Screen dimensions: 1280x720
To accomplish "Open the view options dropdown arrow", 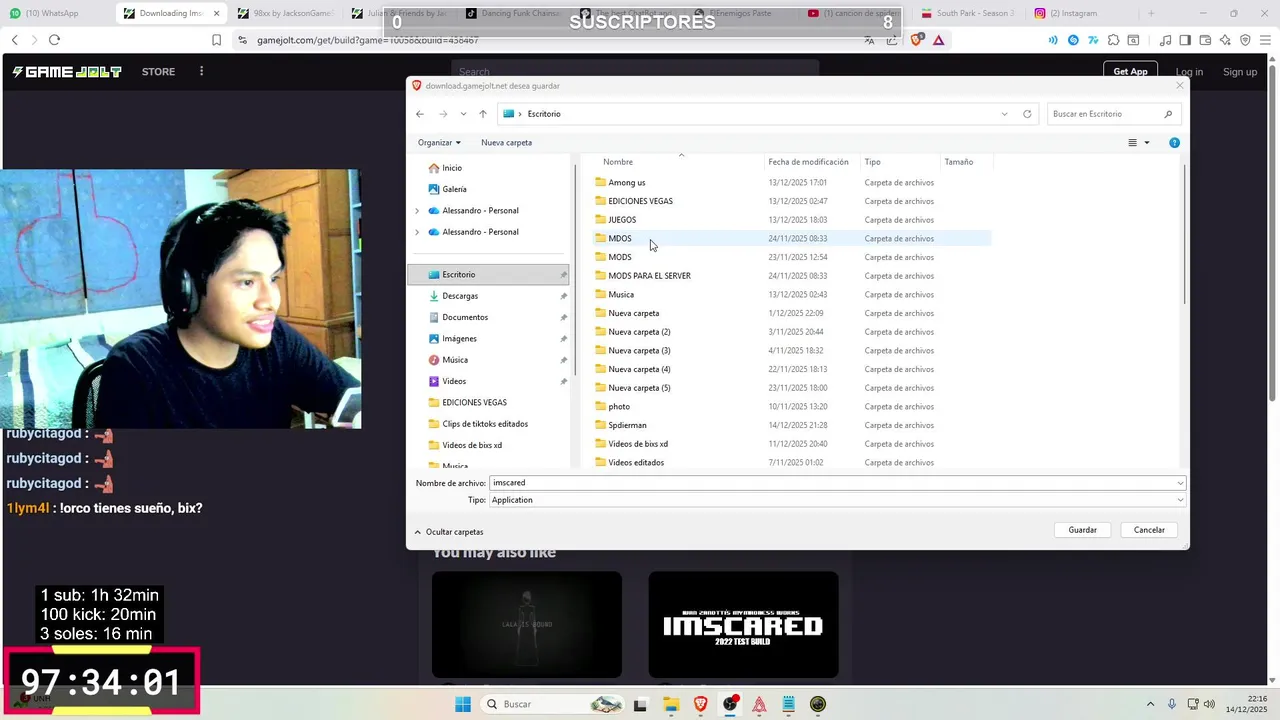I will 1147,143.
